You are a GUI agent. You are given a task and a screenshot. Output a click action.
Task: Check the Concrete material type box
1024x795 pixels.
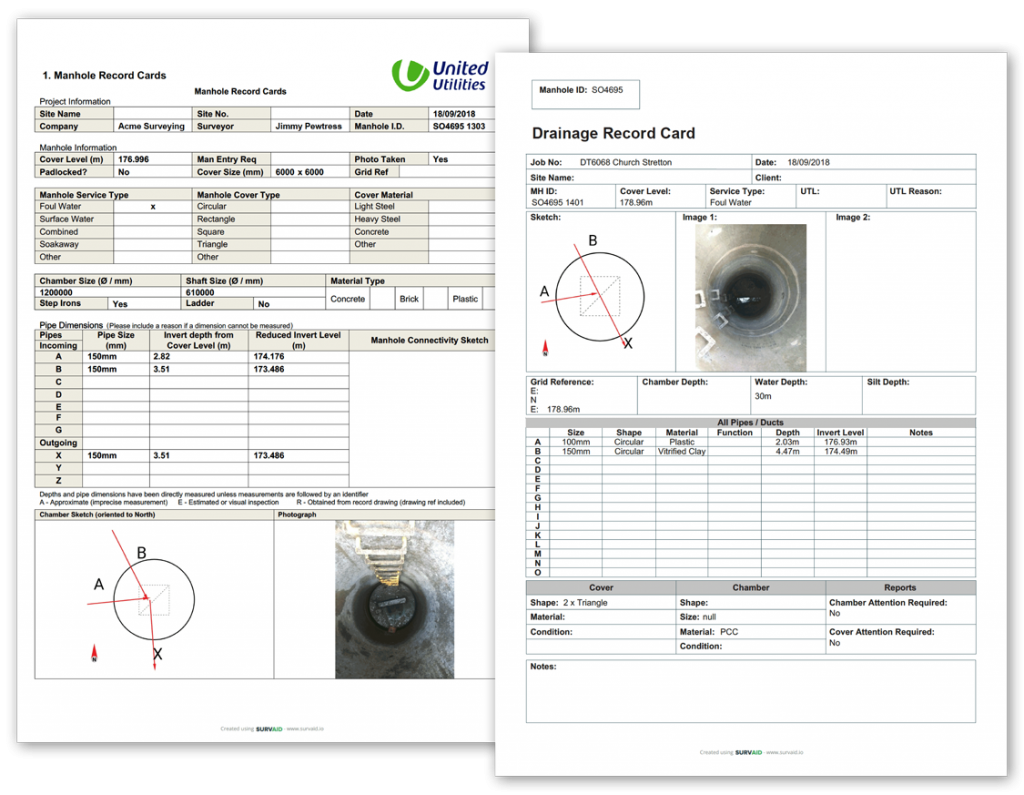tap(384, 298)
